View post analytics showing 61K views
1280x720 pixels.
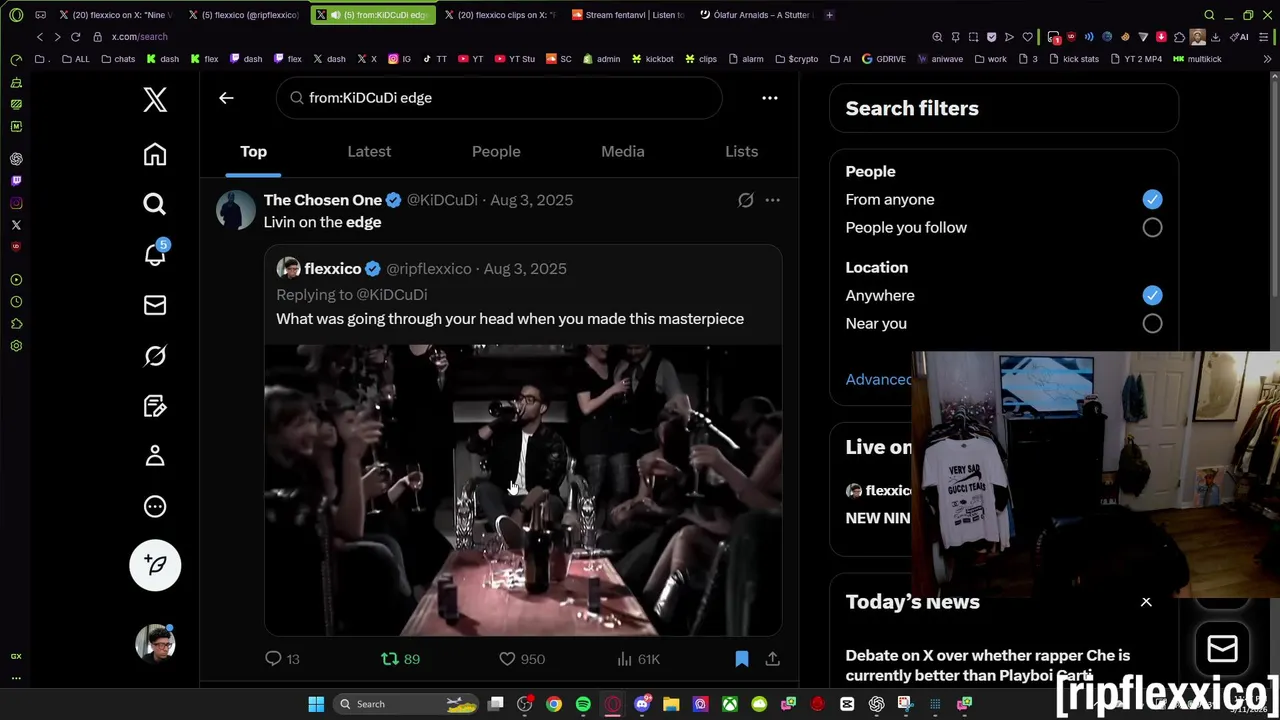638,659
